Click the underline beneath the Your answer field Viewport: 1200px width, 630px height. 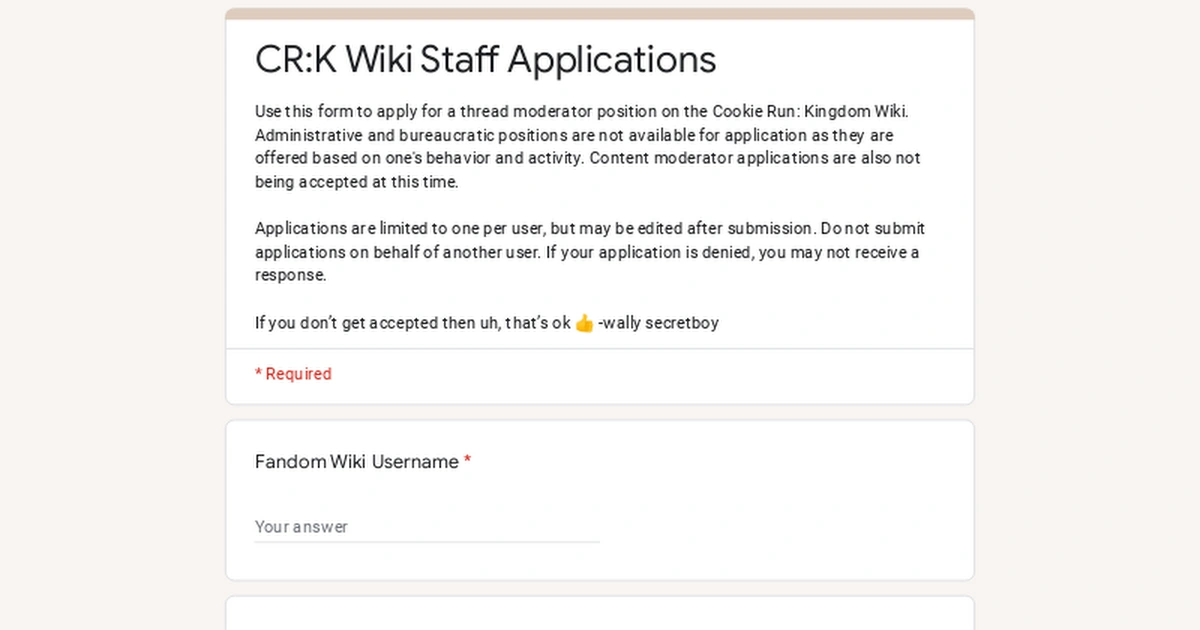tap(427, 542)
